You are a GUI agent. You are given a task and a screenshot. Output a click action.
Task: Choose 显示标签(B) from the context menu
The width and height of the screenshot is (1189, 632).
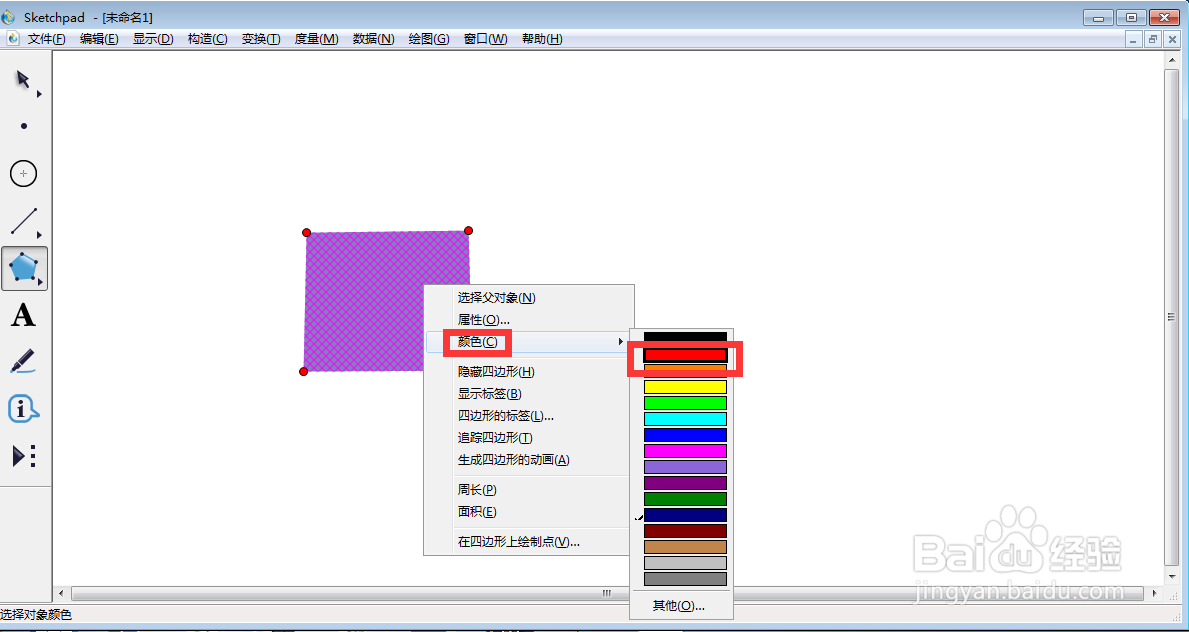529,394
